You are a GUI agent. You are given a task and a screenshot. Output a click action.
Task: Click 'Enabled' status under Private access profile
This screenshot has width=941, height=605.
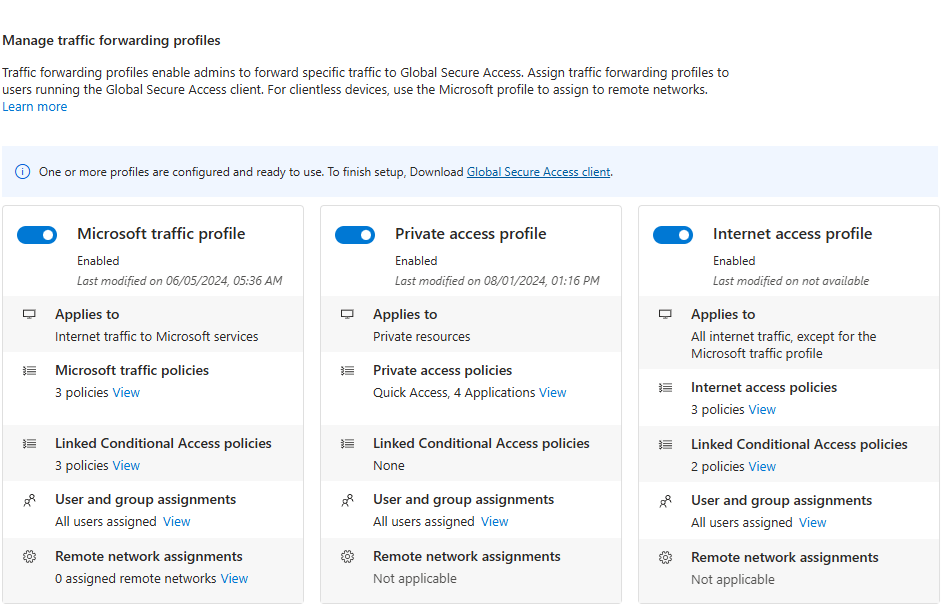416,261
